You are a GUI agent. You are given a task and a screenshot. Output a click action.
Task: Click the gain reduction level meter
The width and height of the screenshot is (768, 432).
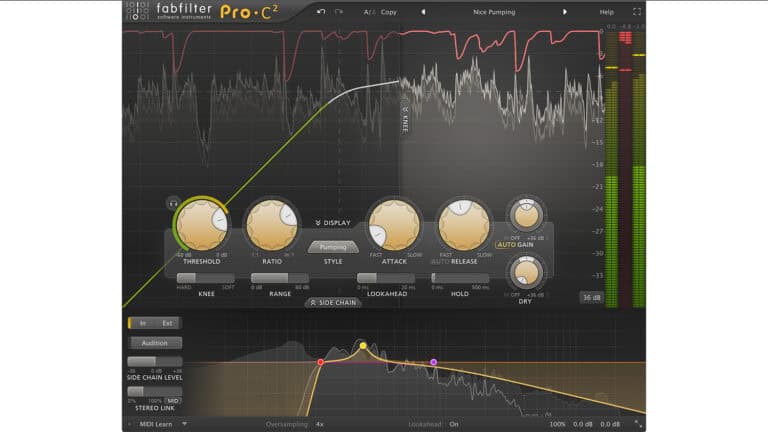click(x=625, y=169)
